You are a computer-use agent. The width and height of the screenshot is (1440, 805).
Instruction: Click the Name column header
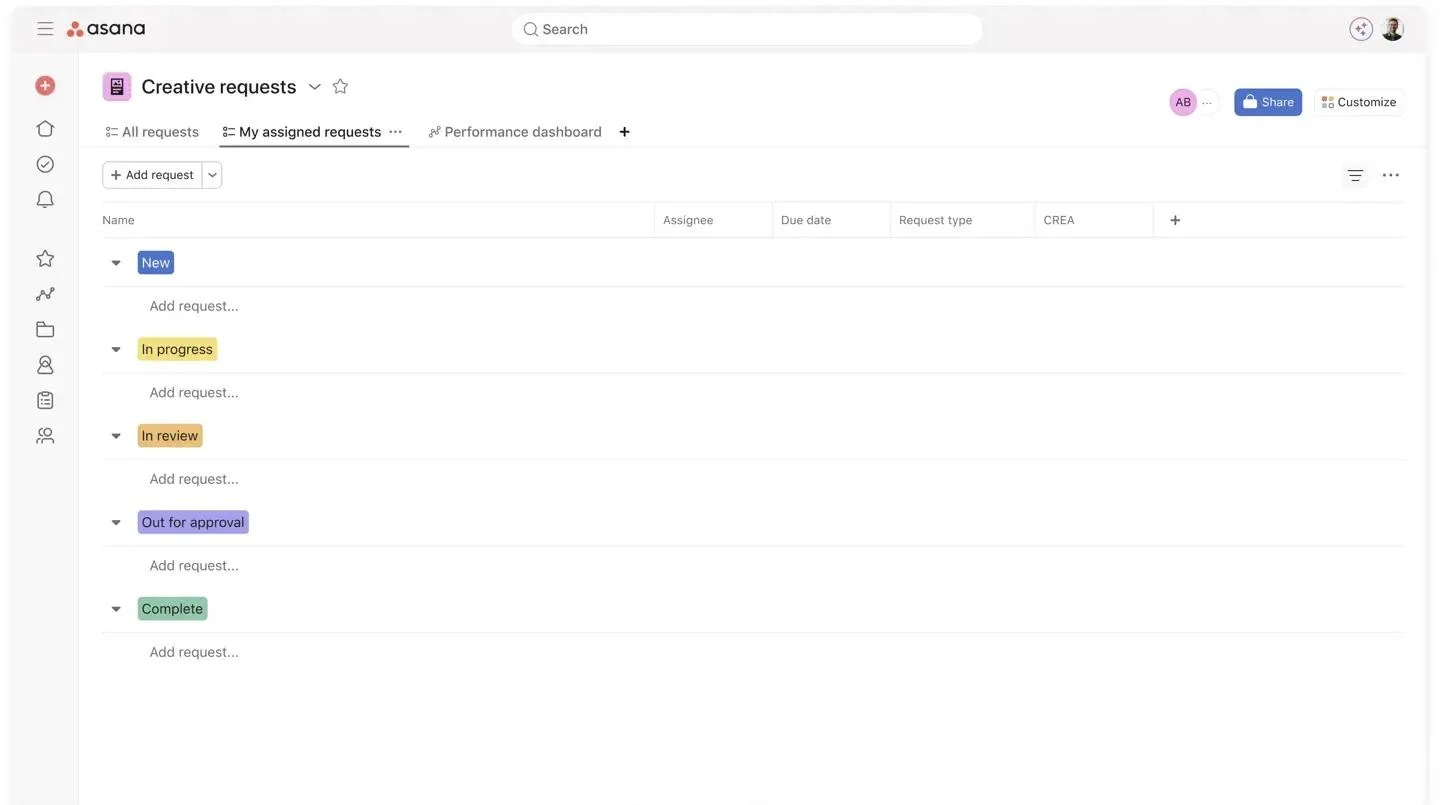pos(378,220)
